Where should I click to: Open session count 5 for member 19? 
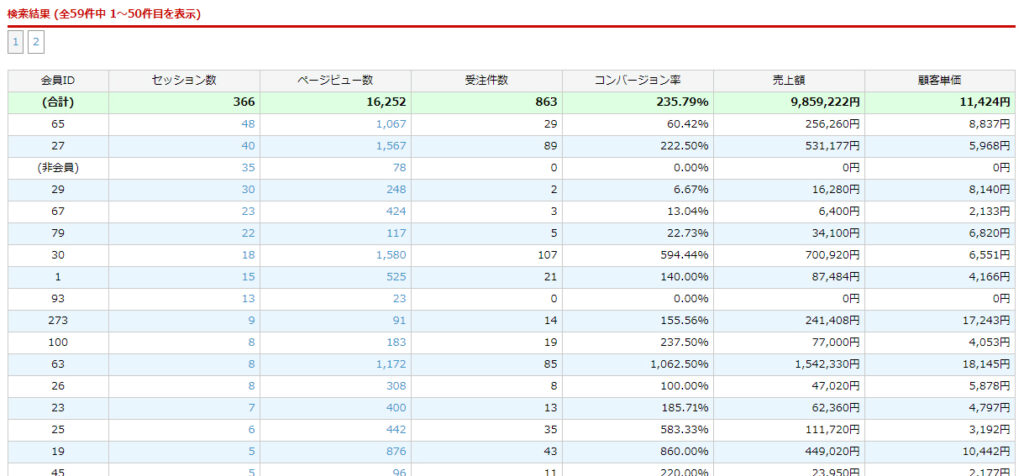pos(251,451)
